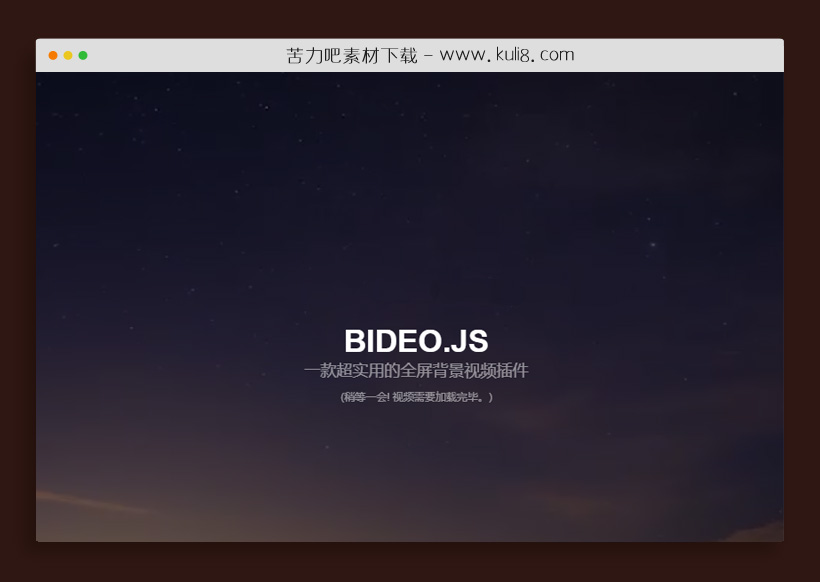This screenshot has height=582, width=820.
Task: Click the red close window button
Action: point(51,55)
